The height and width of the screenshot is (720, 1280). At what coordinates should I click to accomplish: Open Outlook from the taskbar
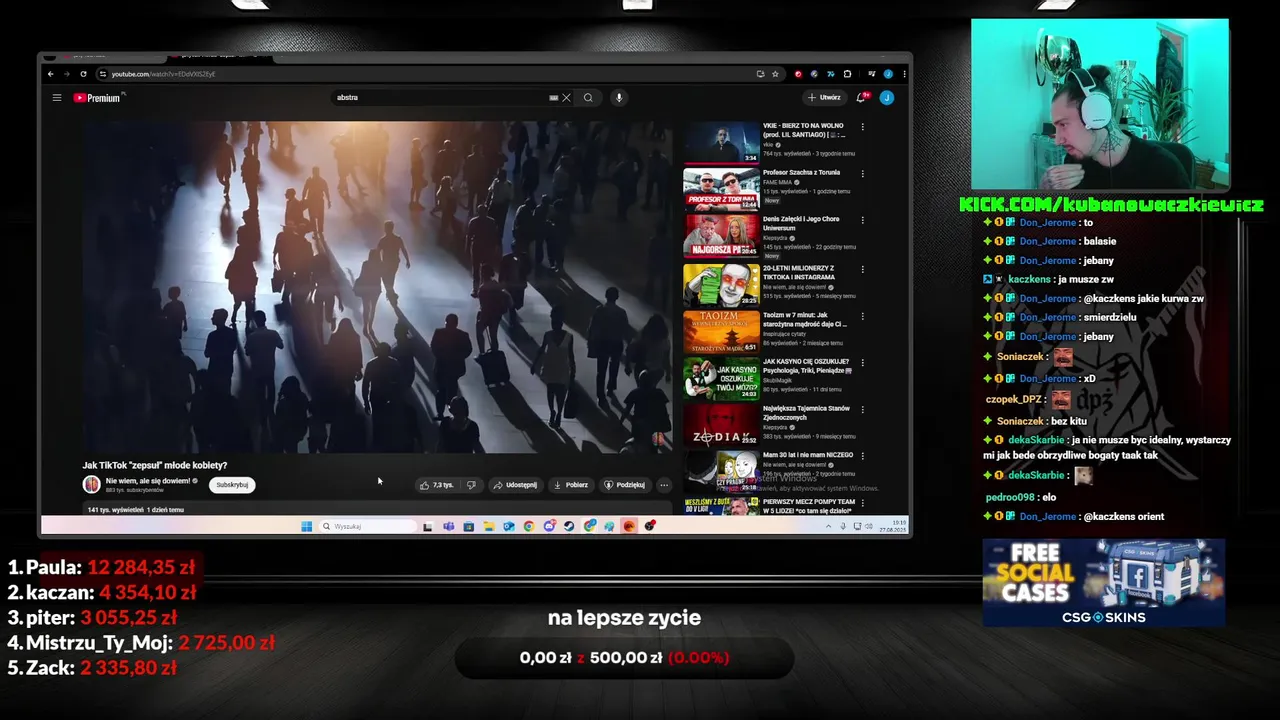509,526
